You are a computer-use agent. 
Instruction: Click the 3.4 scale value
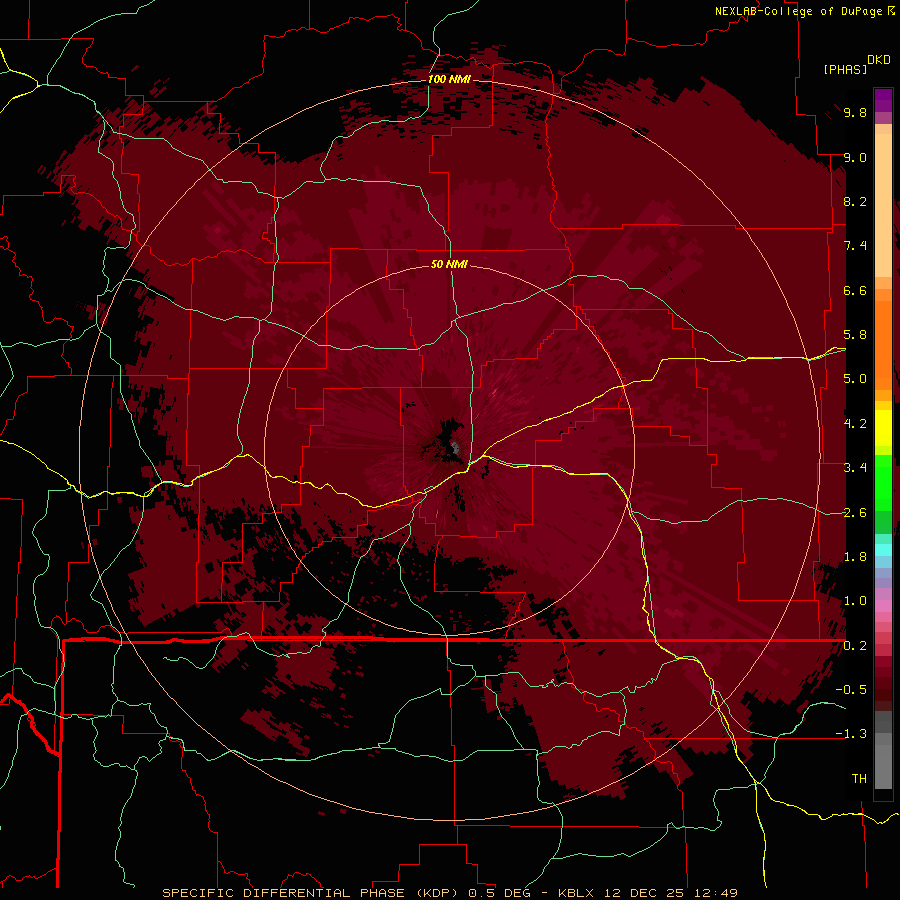pos(855,468)
